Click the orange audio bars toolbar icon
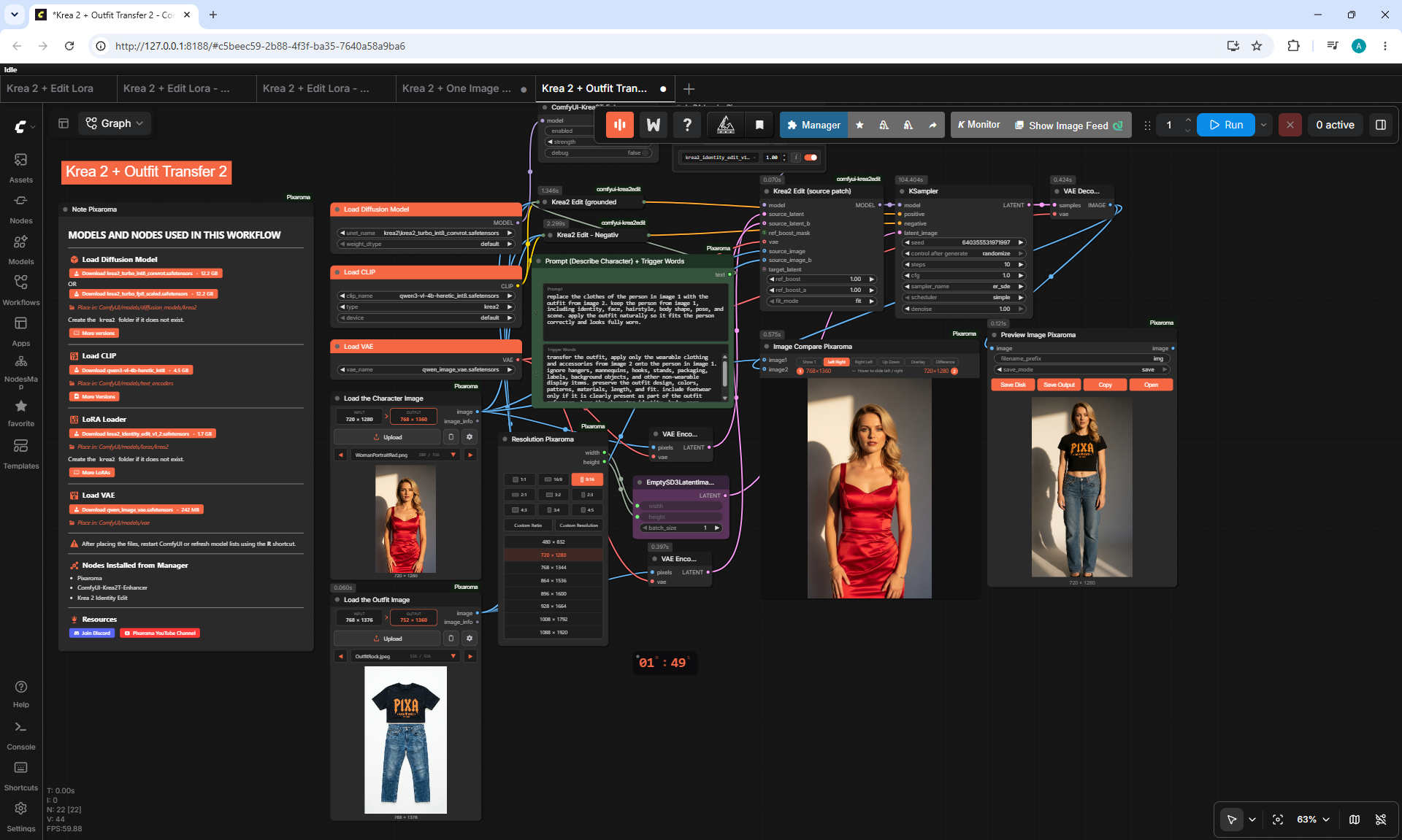 tap(619, 125)
